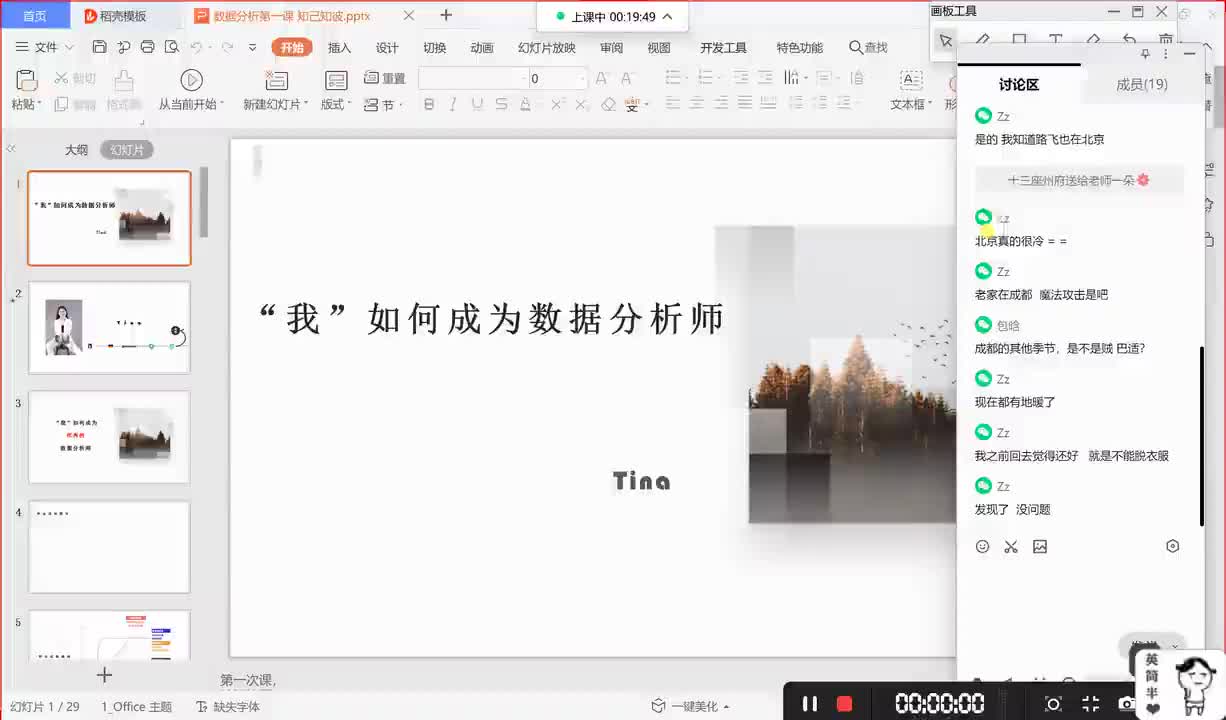Screen dimensions: 1226x720
Task: Click the Print icon in quick toolbar
Action: pos(148,47)
